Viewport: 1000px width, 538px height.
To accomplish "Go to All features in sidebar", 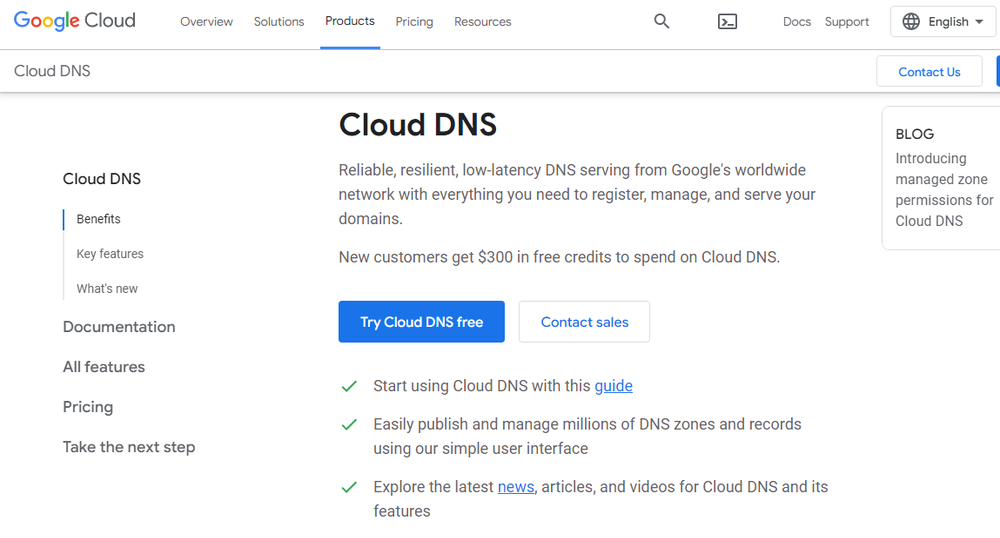I will coord(103,367).
